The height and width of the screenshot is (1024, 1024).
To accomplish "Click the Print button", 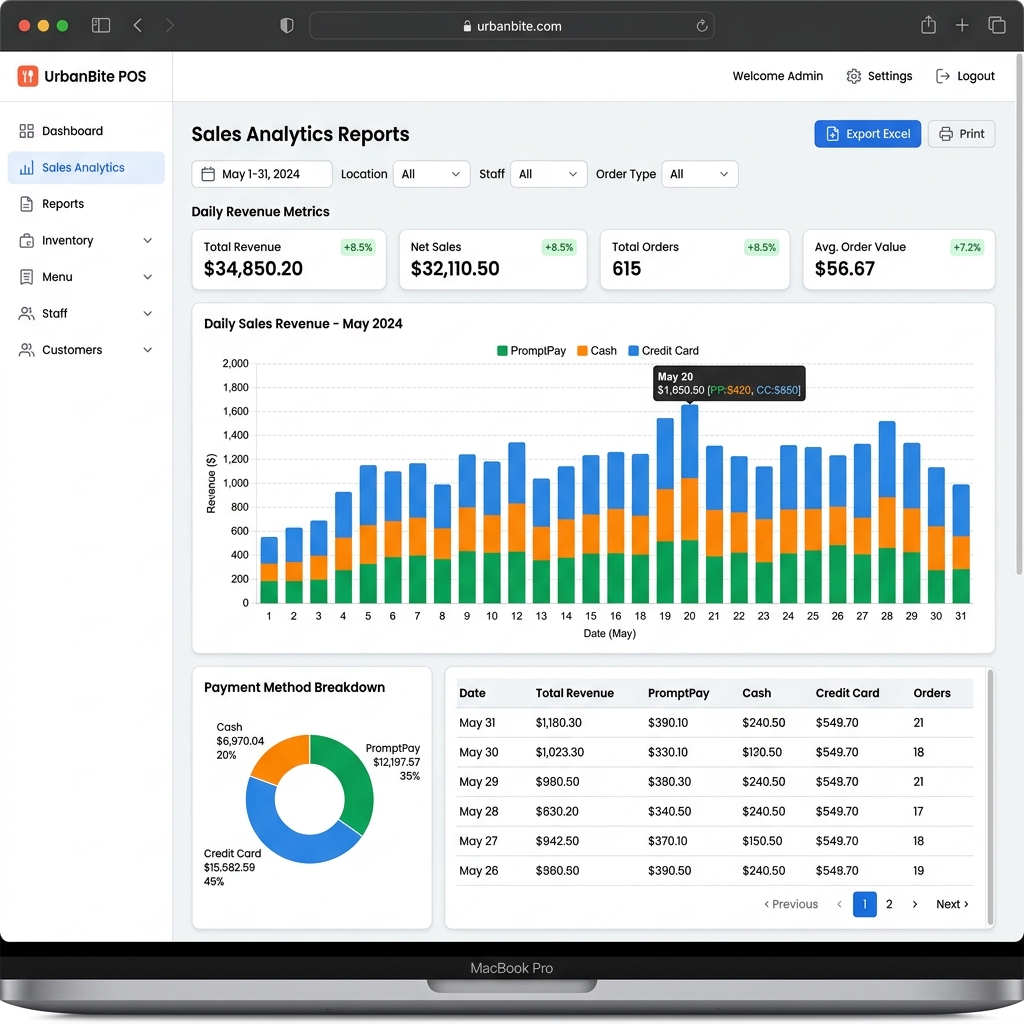I will point(961,134).
